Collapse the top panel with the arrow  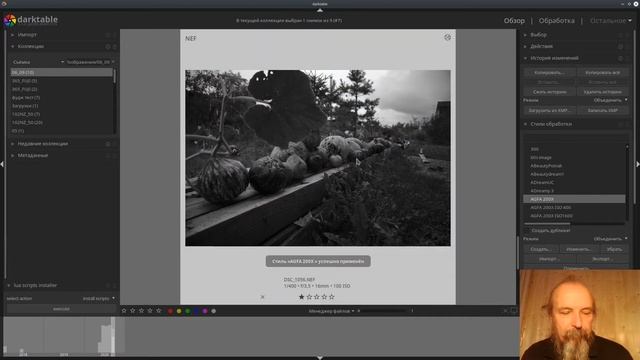(320, 10)
